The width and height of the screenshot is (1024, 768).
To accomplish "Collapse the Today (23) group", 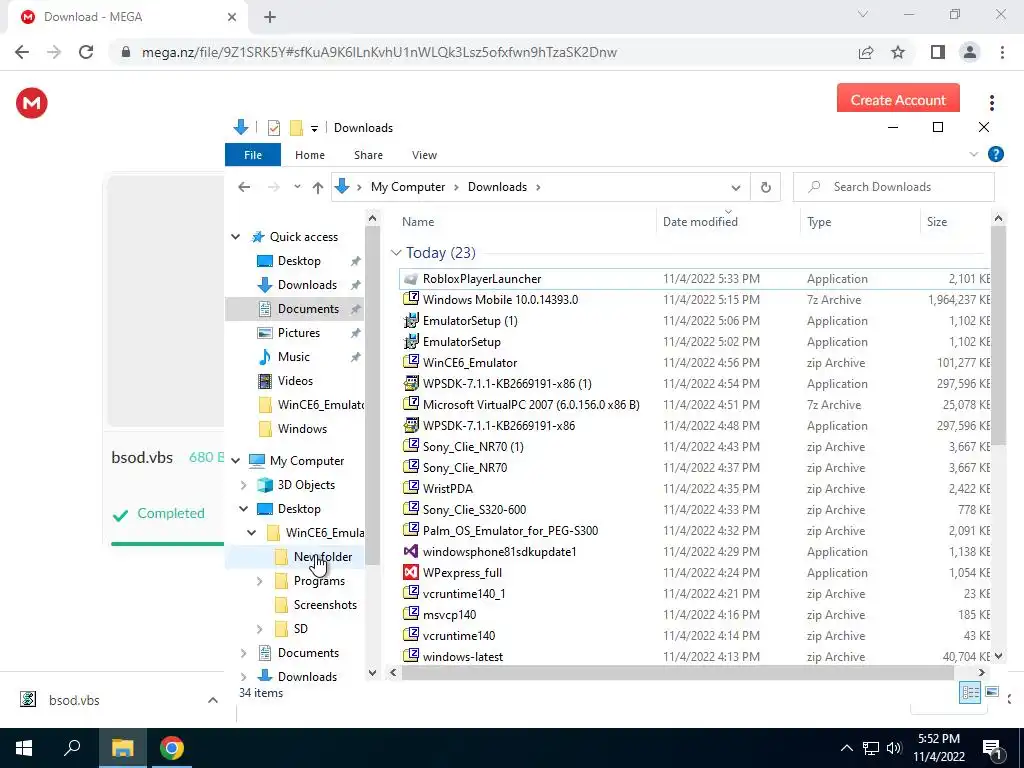I will (x=396, y=253).
